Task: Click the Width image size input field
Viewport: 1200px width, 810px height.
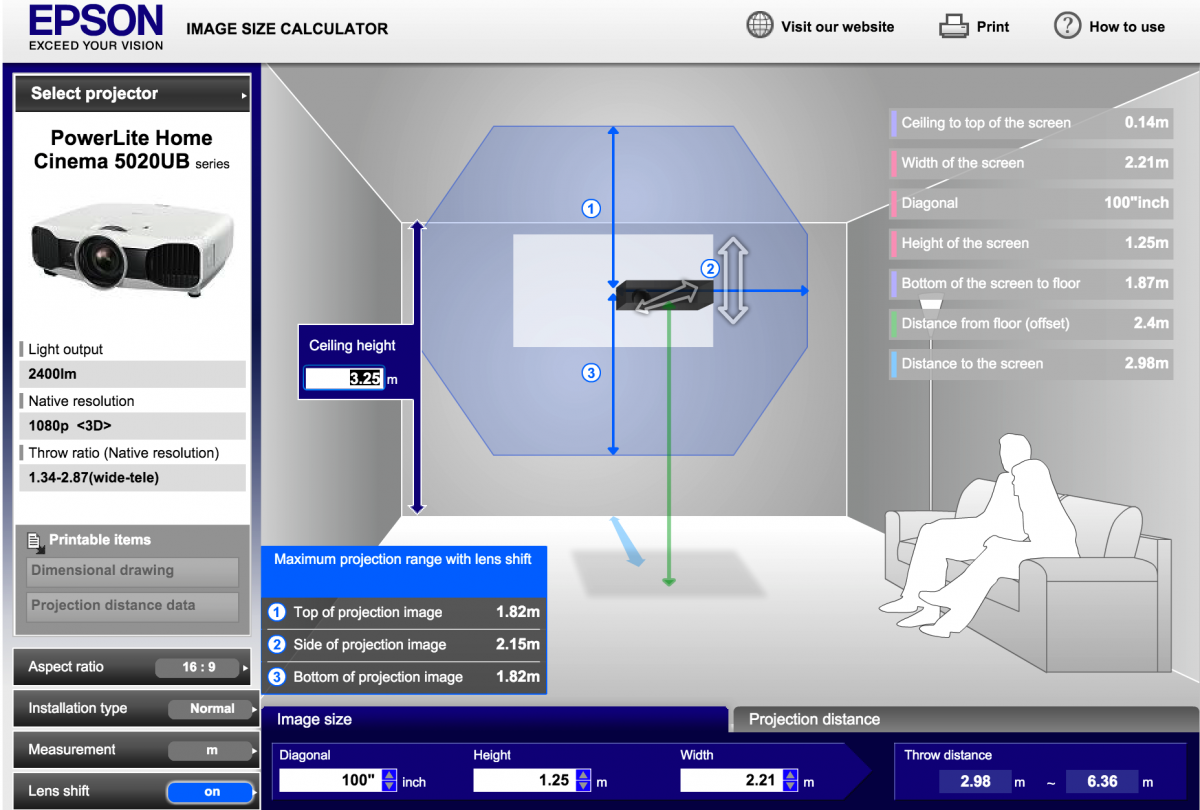Action: pos(730,781)
